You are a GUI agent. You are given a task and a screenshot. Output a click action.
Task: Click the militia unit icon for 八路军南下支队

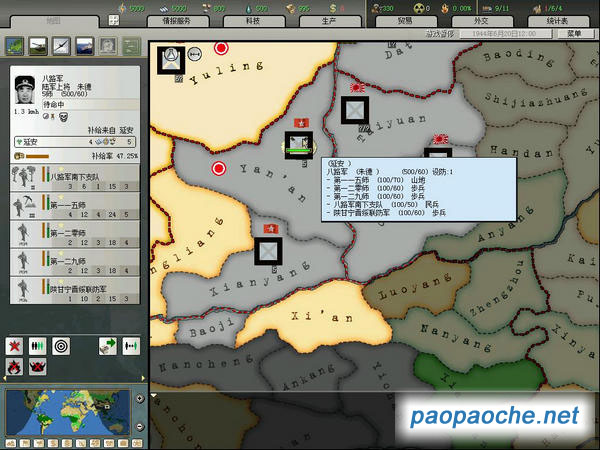point(24,176)
